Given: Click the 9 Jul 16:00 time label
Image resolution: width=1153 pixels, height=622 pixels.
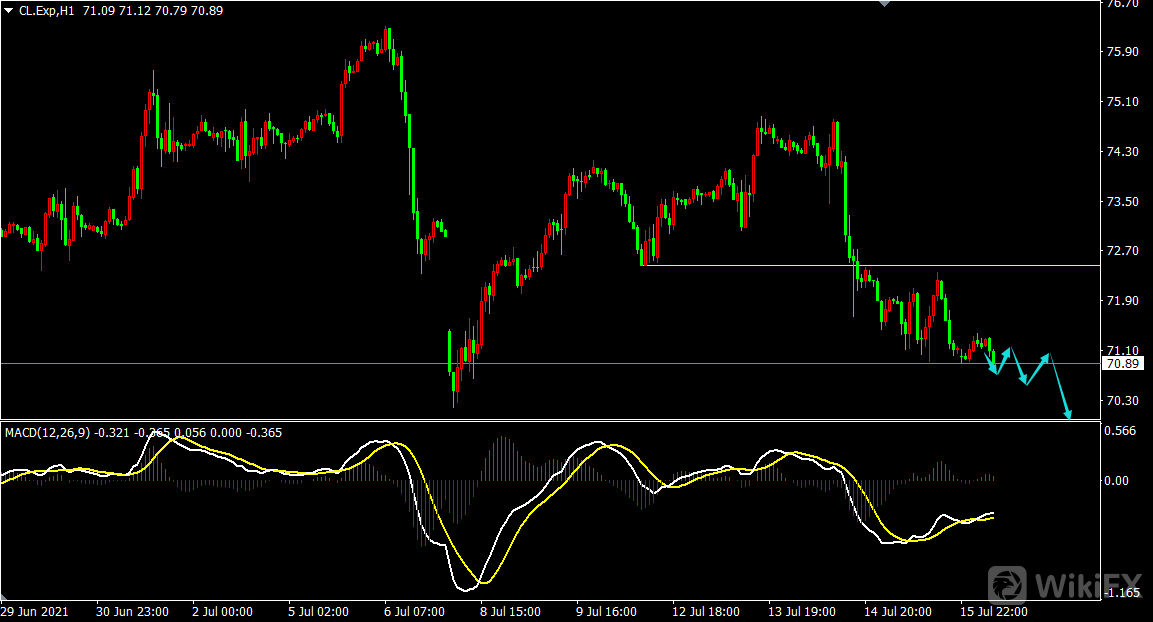Looking at the screenshot, I should (606, 611).
